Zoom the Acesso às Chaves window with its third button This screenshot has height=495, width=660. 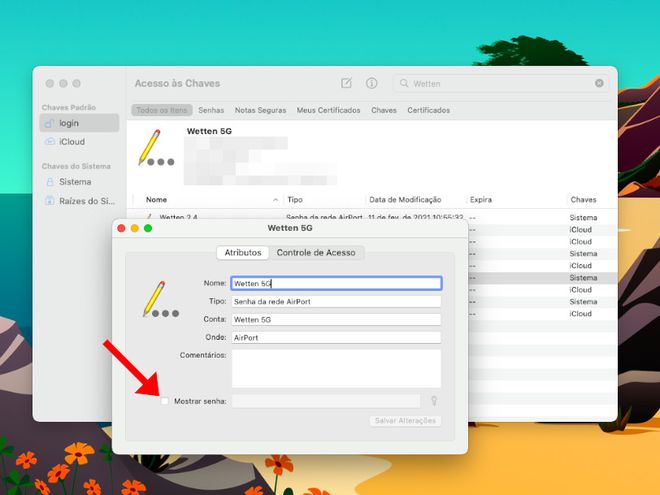[77, 83]
